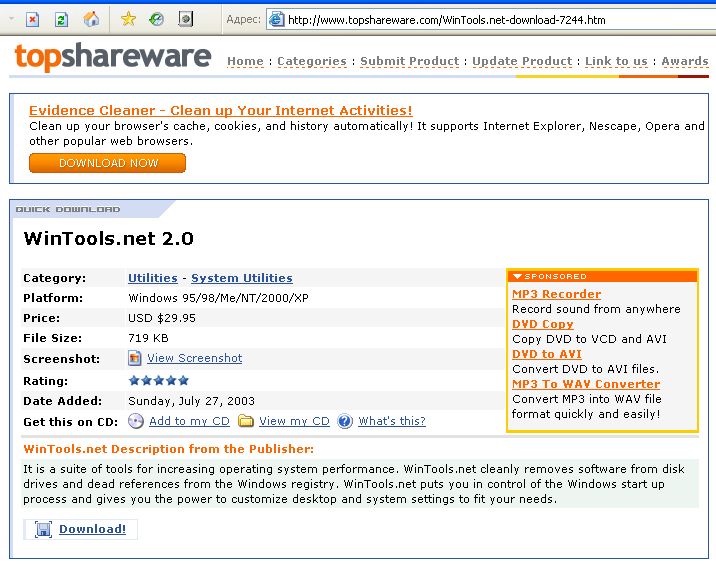Follow the System Utilities category link
This screenshot has width=716, height=567.
(242, 278)
